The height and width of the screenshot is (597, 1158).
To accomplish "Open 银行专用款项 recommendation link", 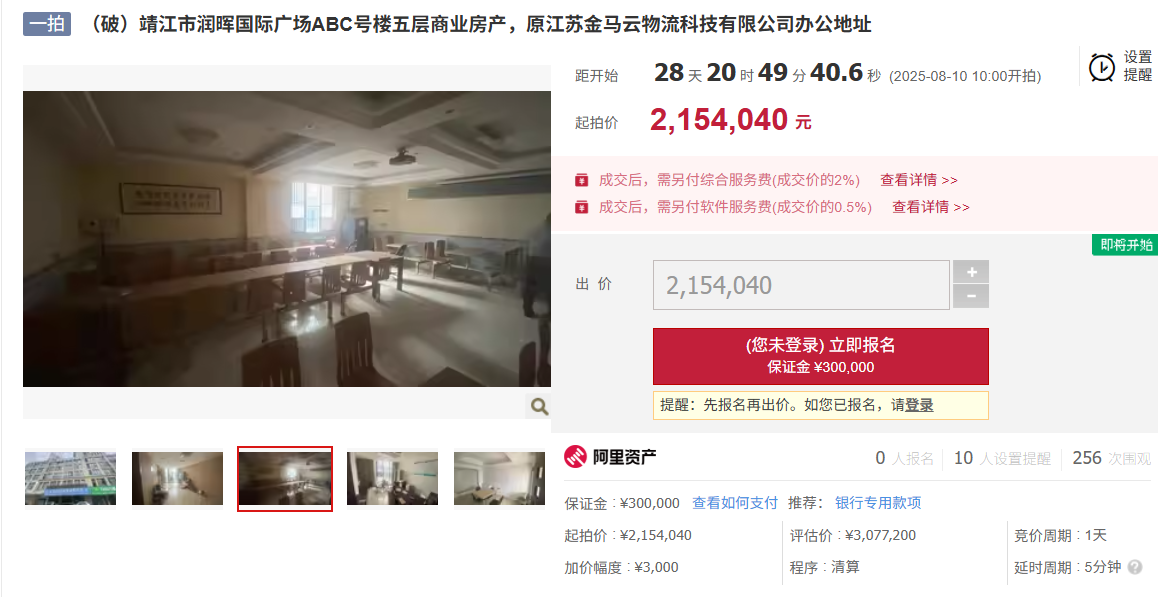I will [878, 503].
